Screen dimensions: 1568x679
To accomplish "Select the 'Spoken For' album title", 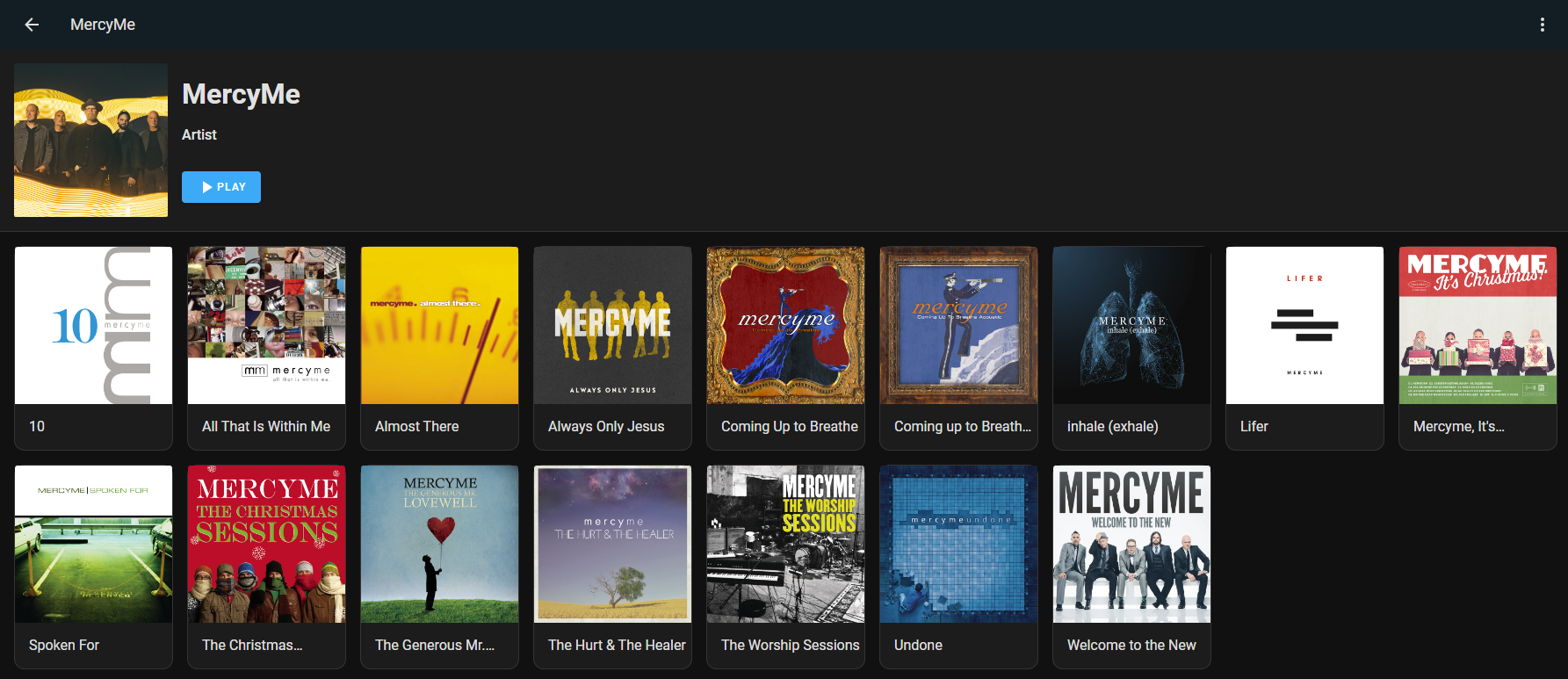I will pos(64,645).
